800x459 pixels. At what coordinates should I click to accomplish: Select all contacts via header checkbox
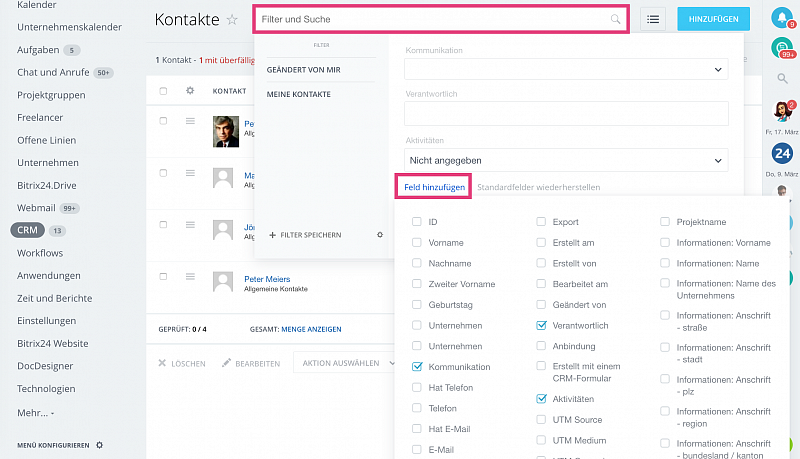[x=163, y=91]
